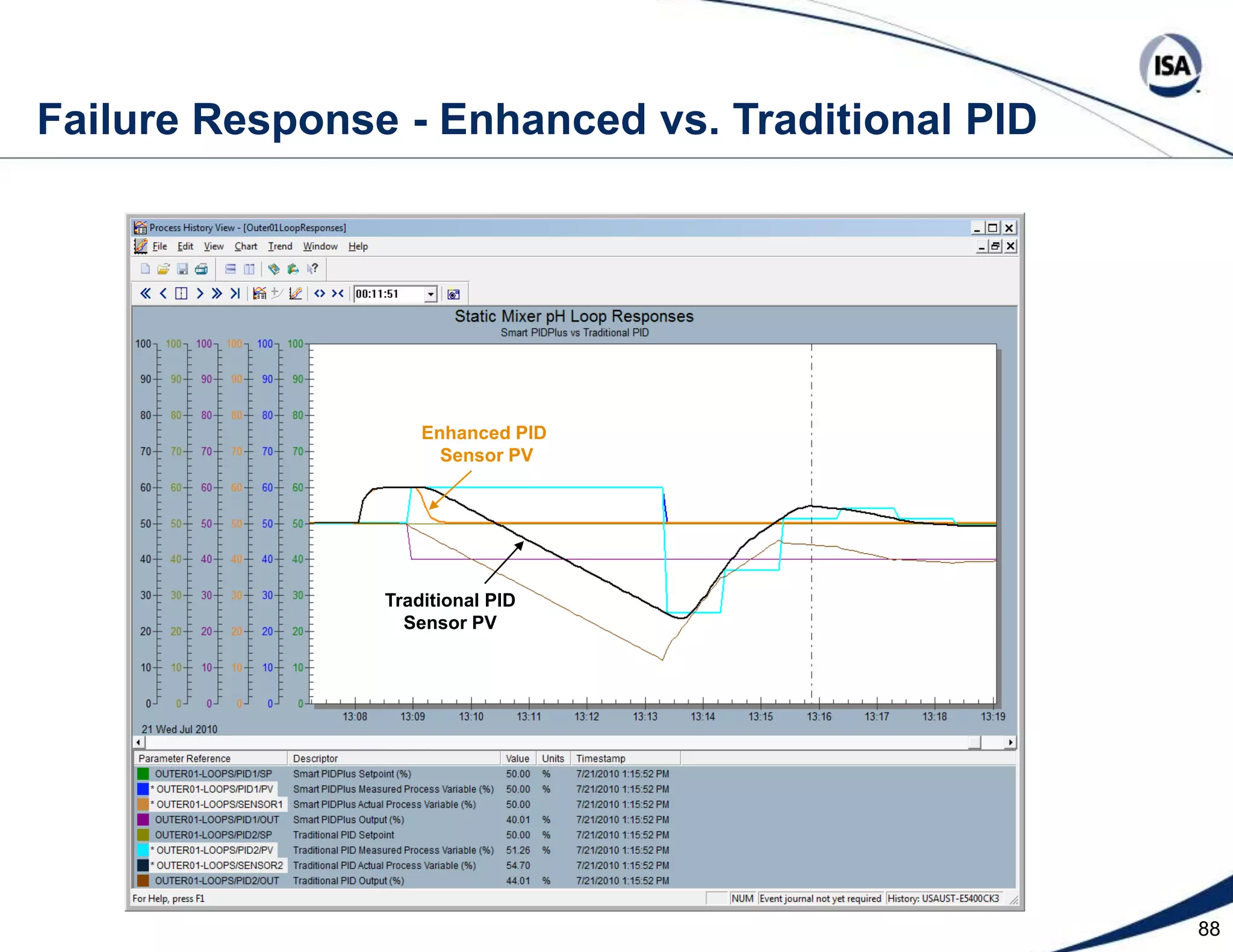Click the context help pointer icon
This screenshot has height=952, width=1233.
click(312, 269)
